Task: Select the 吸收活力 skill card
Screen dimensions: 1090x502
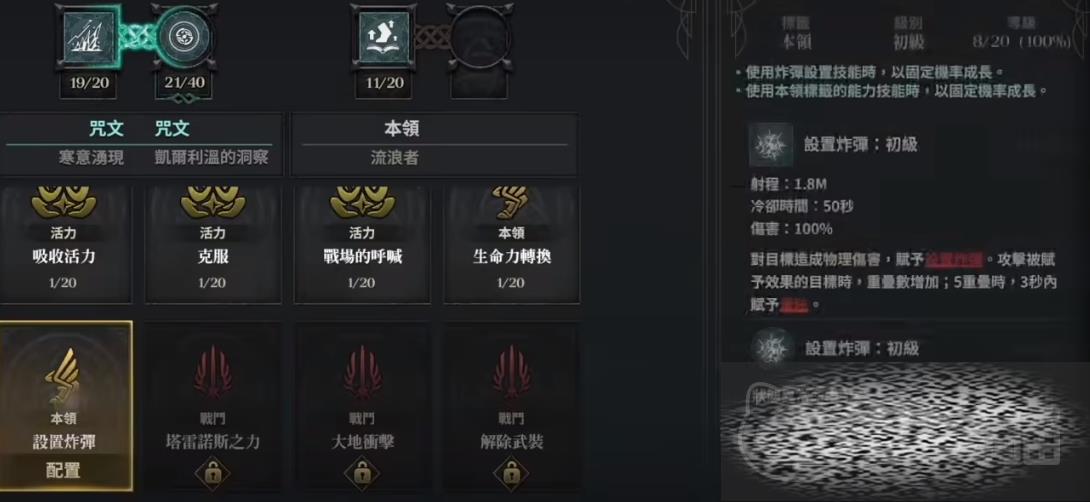Action: coord(65,243)
